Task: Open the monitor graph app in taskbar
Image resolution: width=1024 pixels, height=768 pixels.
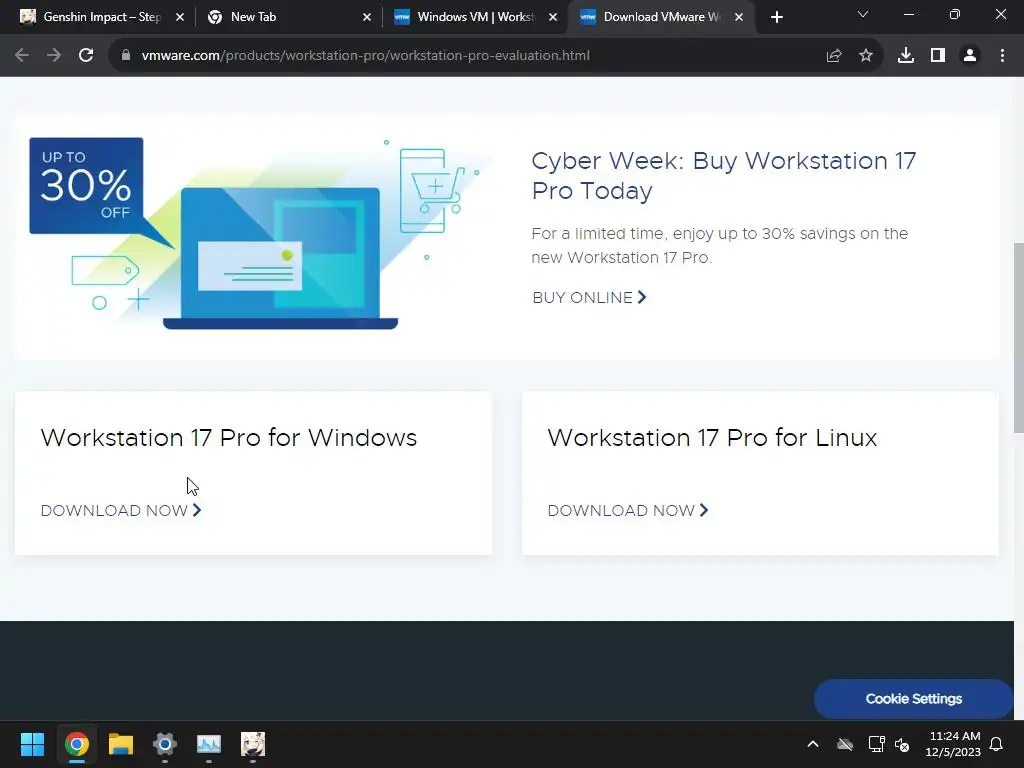Action: [209, 744]
